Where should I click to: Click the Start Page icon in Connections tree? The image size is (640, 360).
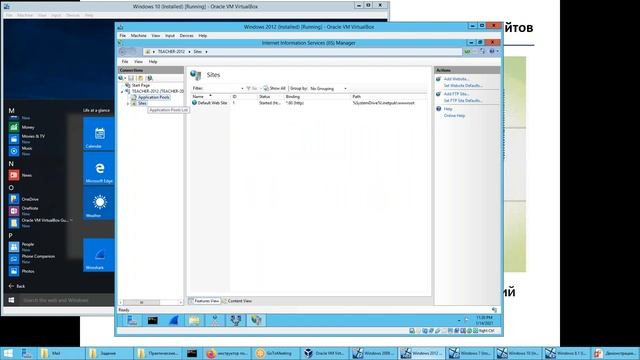click(127, 85)
